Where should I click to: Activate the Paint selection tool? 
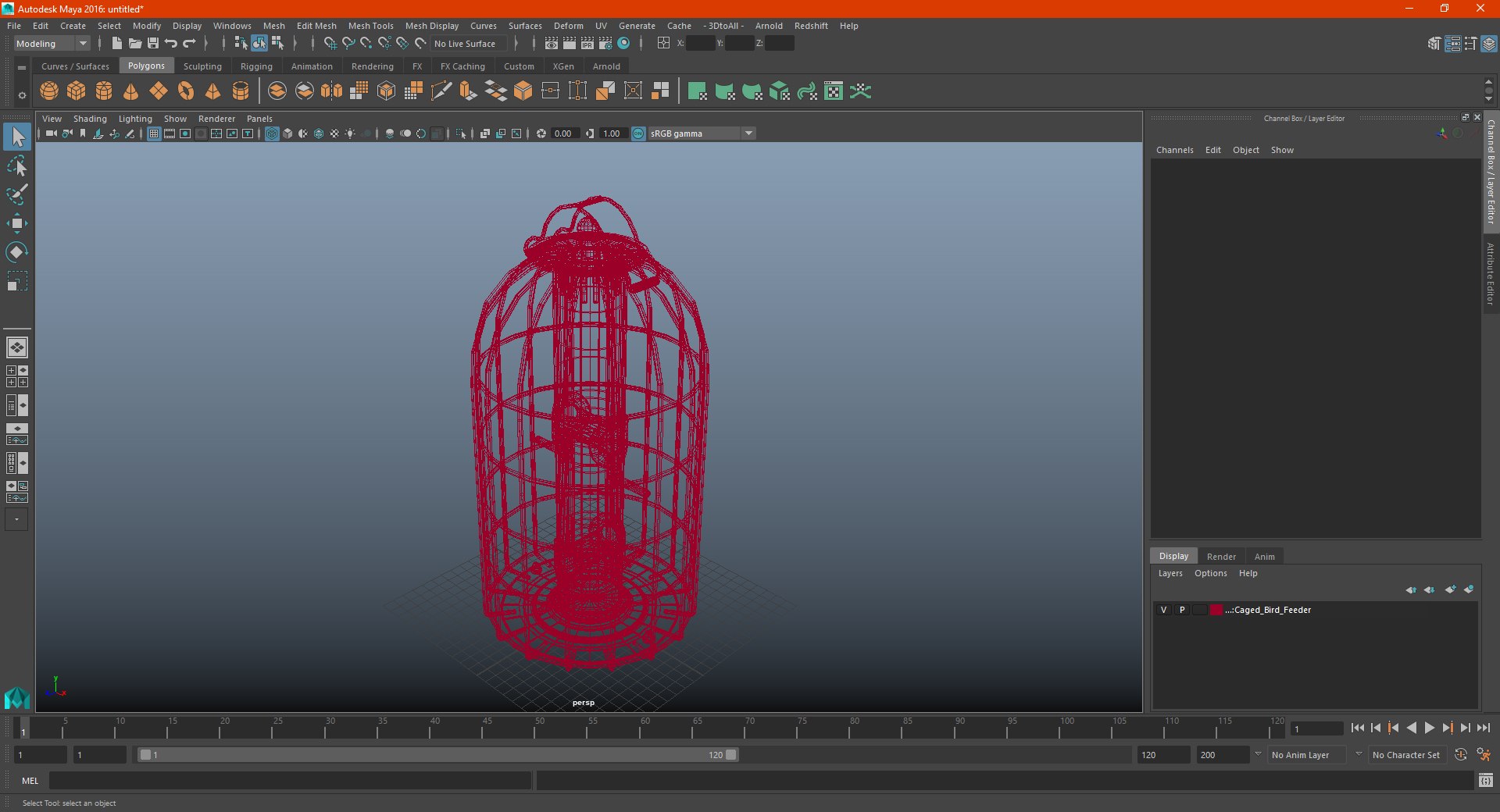[x=17, y=194]
